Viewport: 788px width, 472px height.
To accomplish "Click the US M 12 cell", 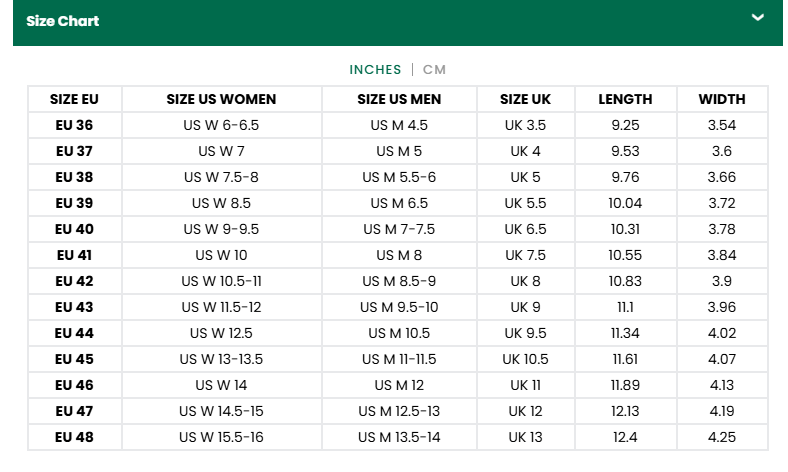I will [x=399, y=385].
